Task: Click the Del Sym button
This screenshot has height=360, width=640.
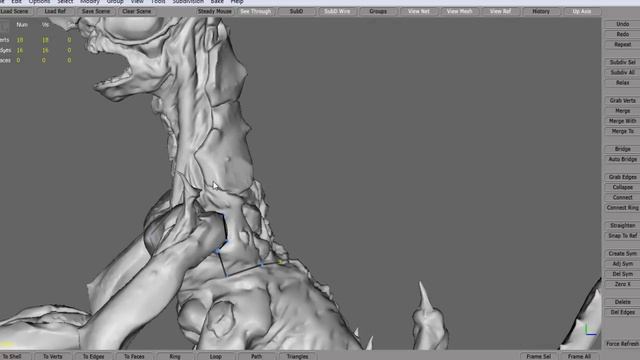Action: click(x=622, y=274)
